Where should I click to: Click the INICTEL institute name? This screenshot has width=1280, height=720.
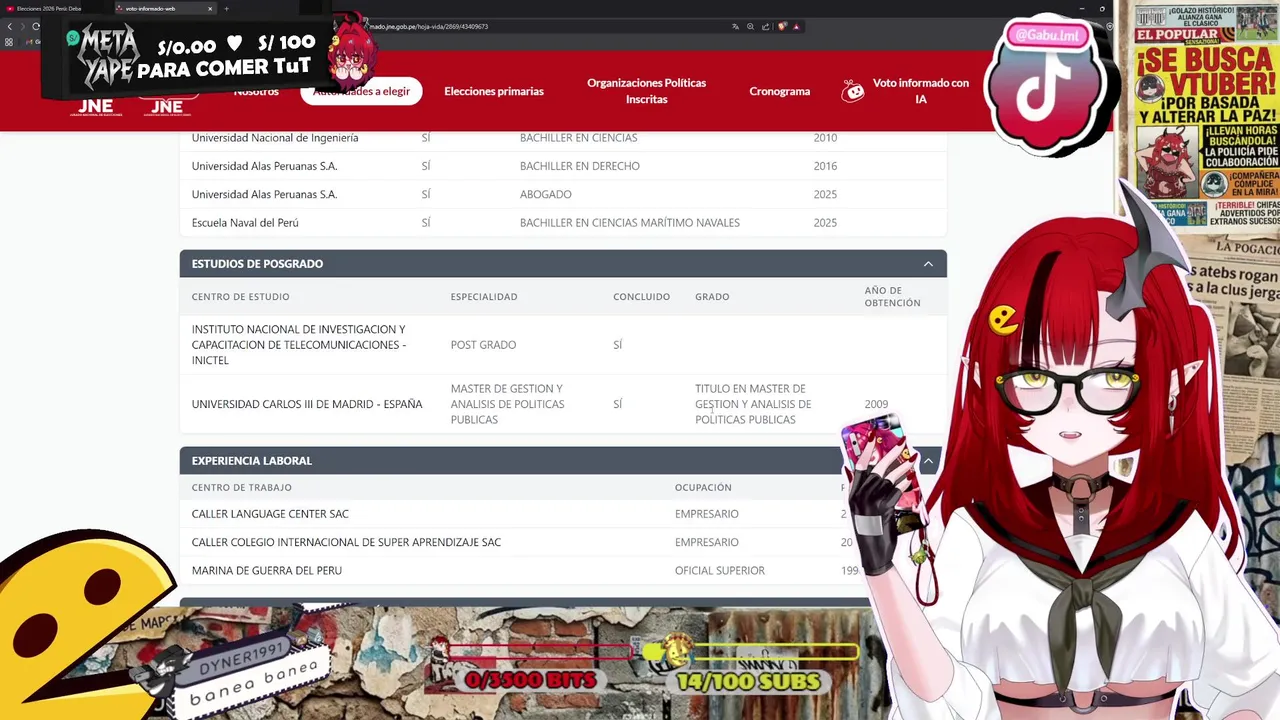(x=299, y=345)
